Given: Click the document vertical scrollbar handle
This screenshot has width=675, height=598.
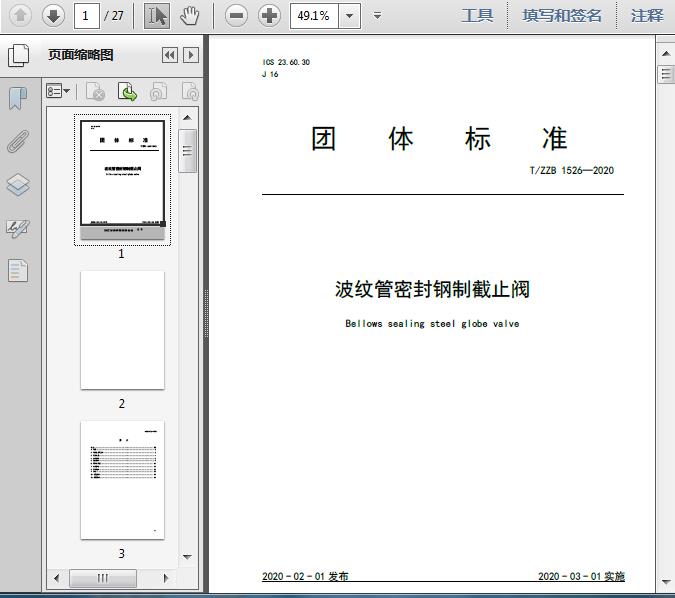Looking at the screenshot, I should (x=666, y=74).
